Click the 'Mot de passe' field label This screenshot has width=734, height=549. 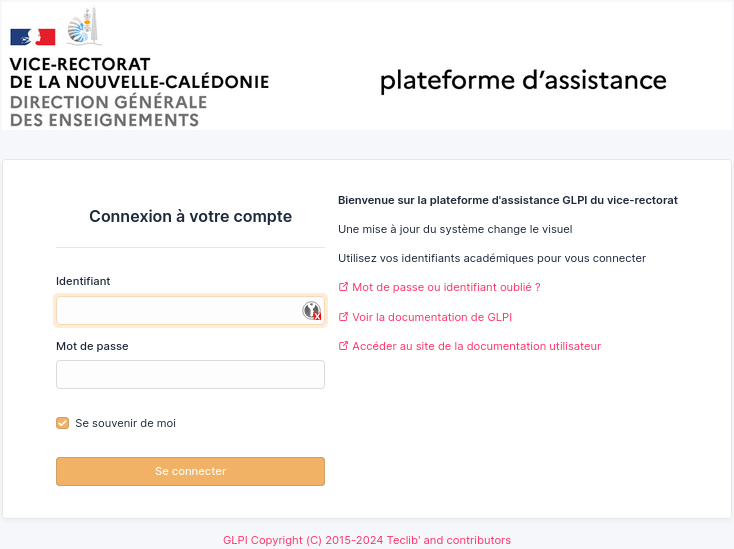pos(92,346)
